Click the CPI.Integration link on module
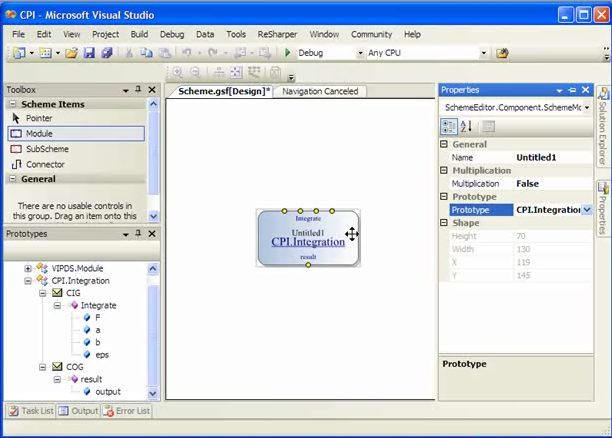 tap(308, 242)
